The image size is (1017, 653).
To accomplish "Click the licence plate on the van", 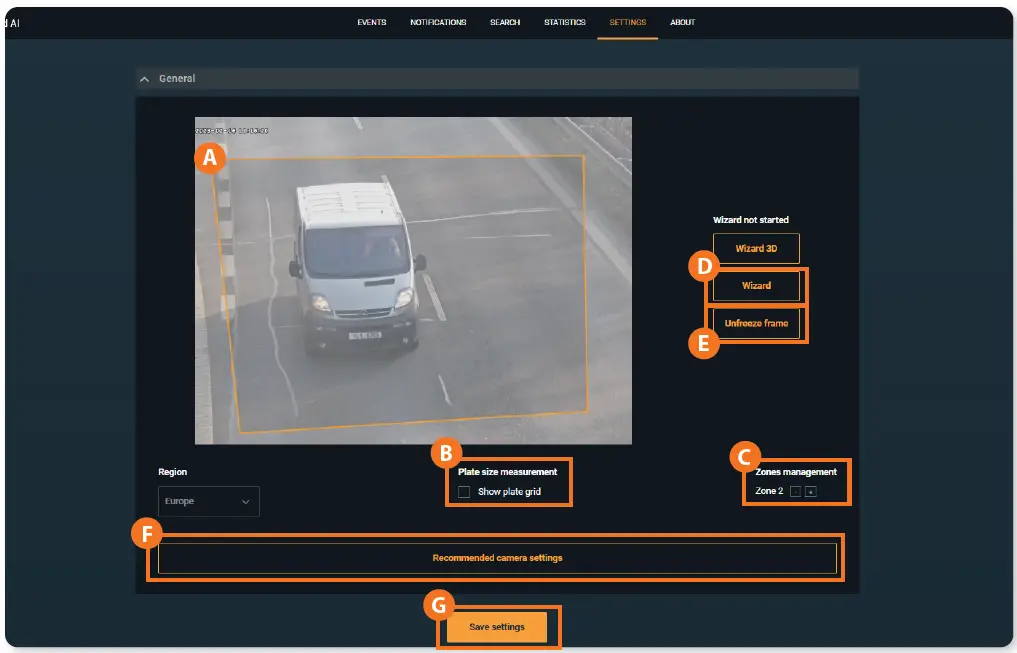I will [x=363, y=335].
